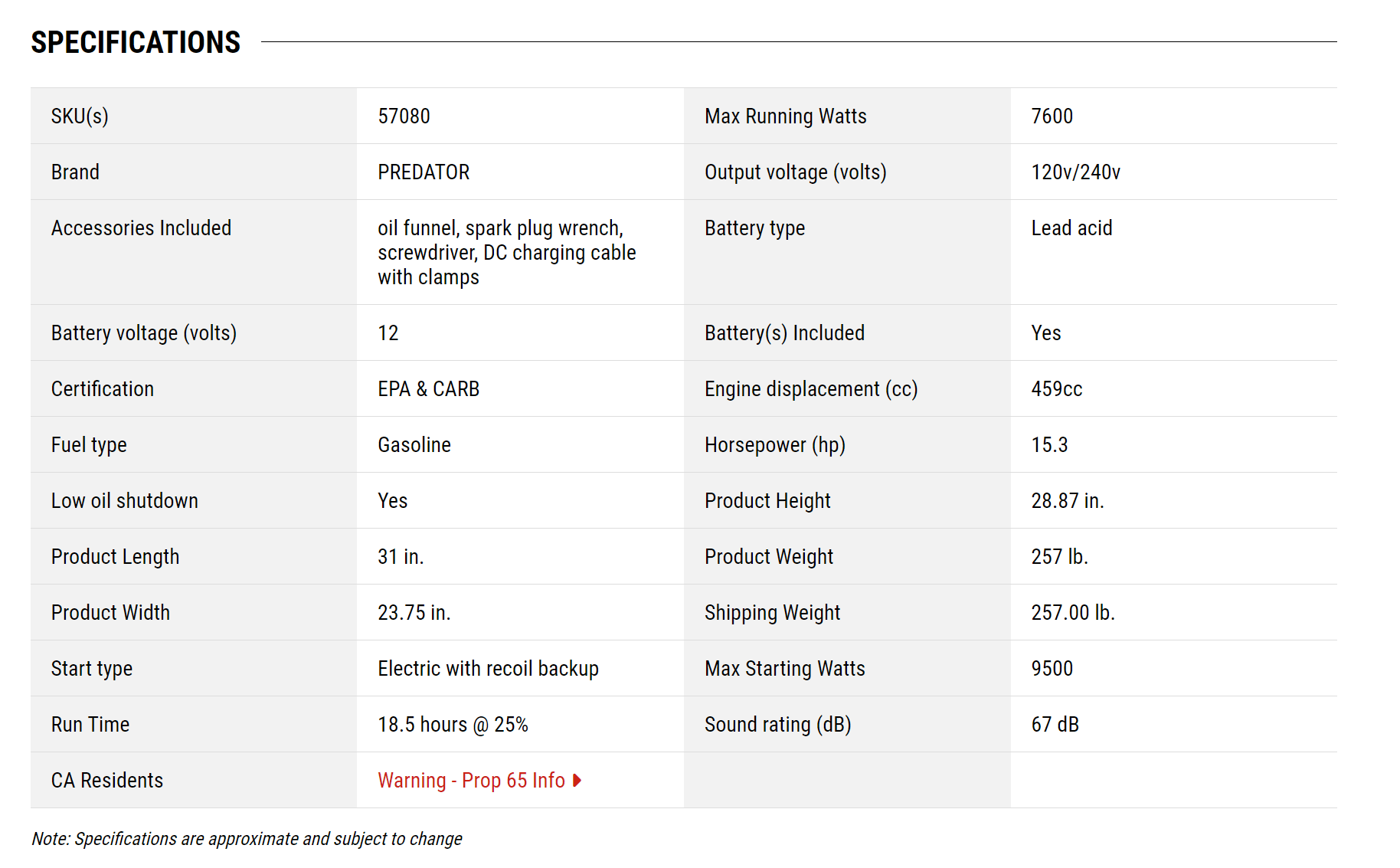Click the PREDATOR brand value
This screenshot has height=868, width=1400.
[424, 172]
